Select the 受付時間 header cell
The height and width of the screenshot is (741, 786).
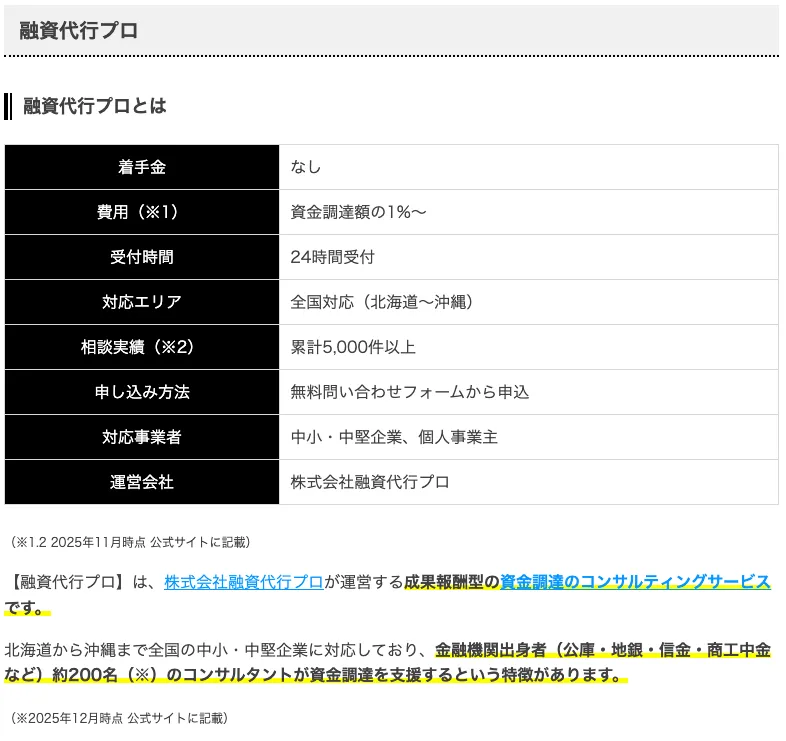pyautogui.click(x=142, y=257)
